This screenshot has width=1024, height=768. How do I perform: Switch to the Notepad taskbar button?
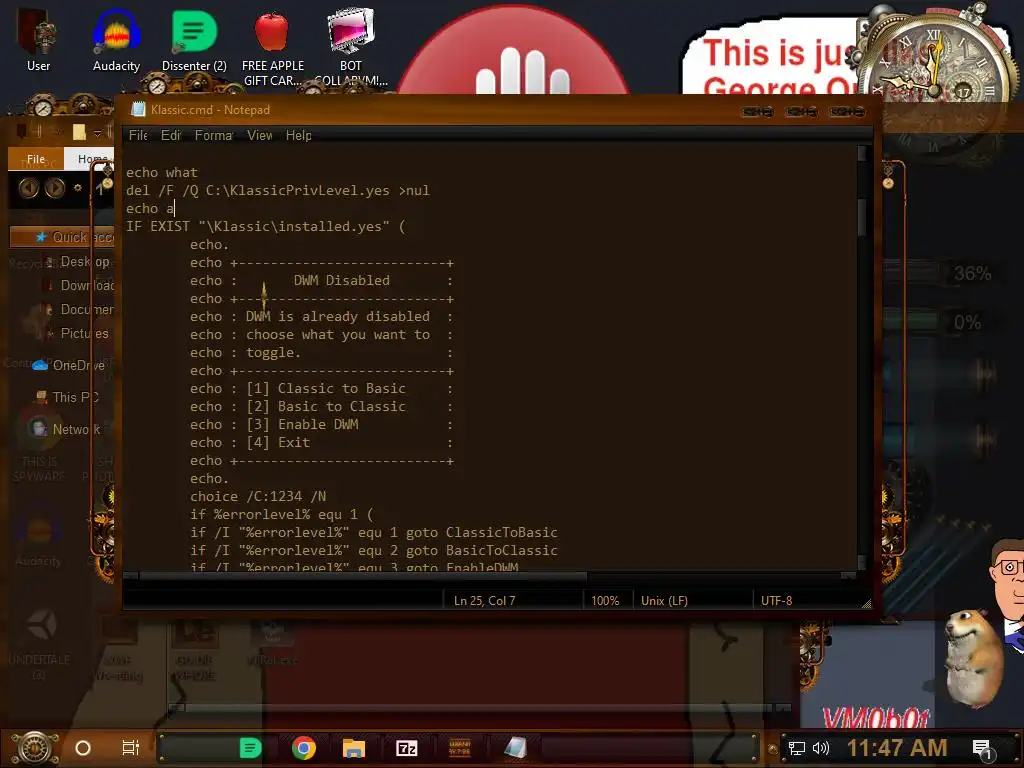pyautogui.click(x=515, y=748)
